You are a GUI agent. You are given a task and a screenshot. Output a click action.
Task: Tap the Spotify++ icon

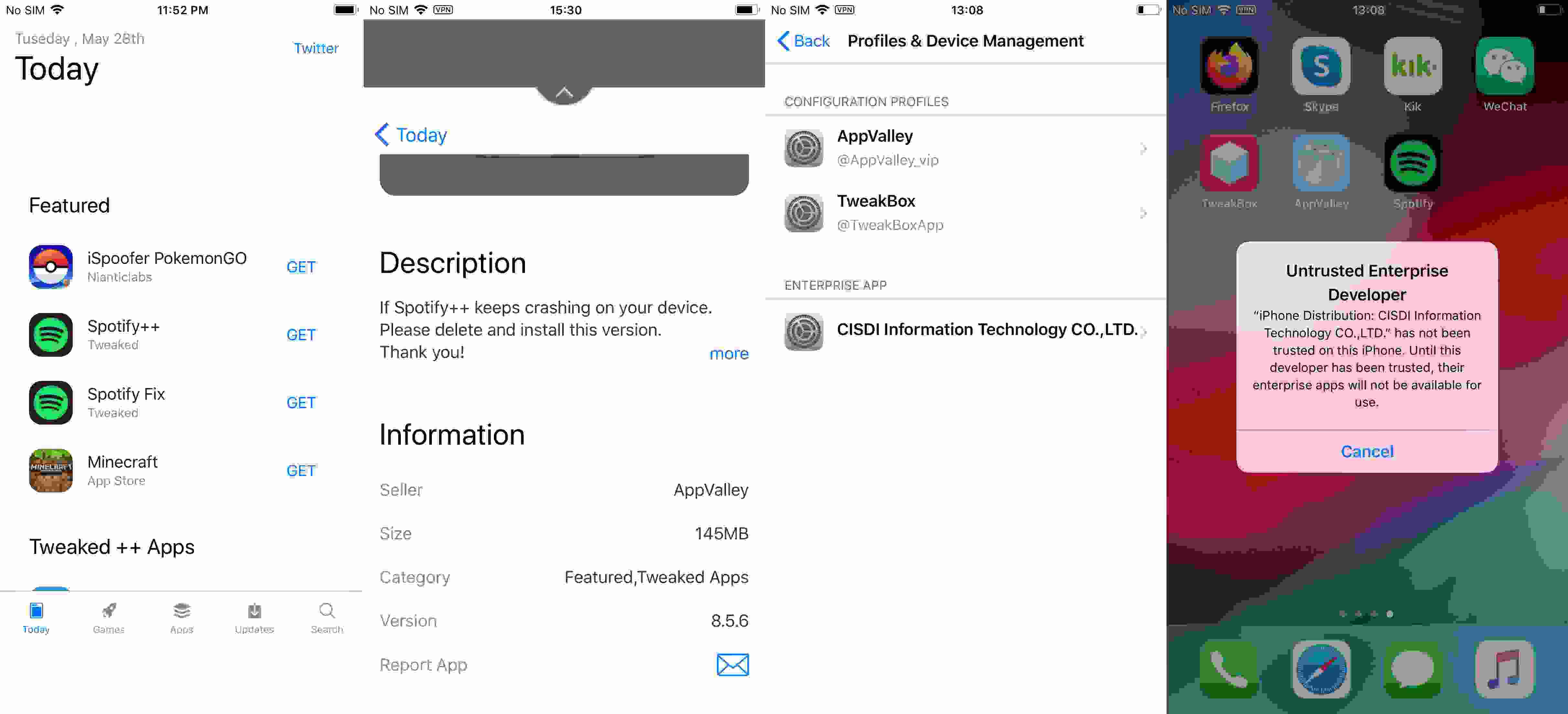click(x=51, y=334)
